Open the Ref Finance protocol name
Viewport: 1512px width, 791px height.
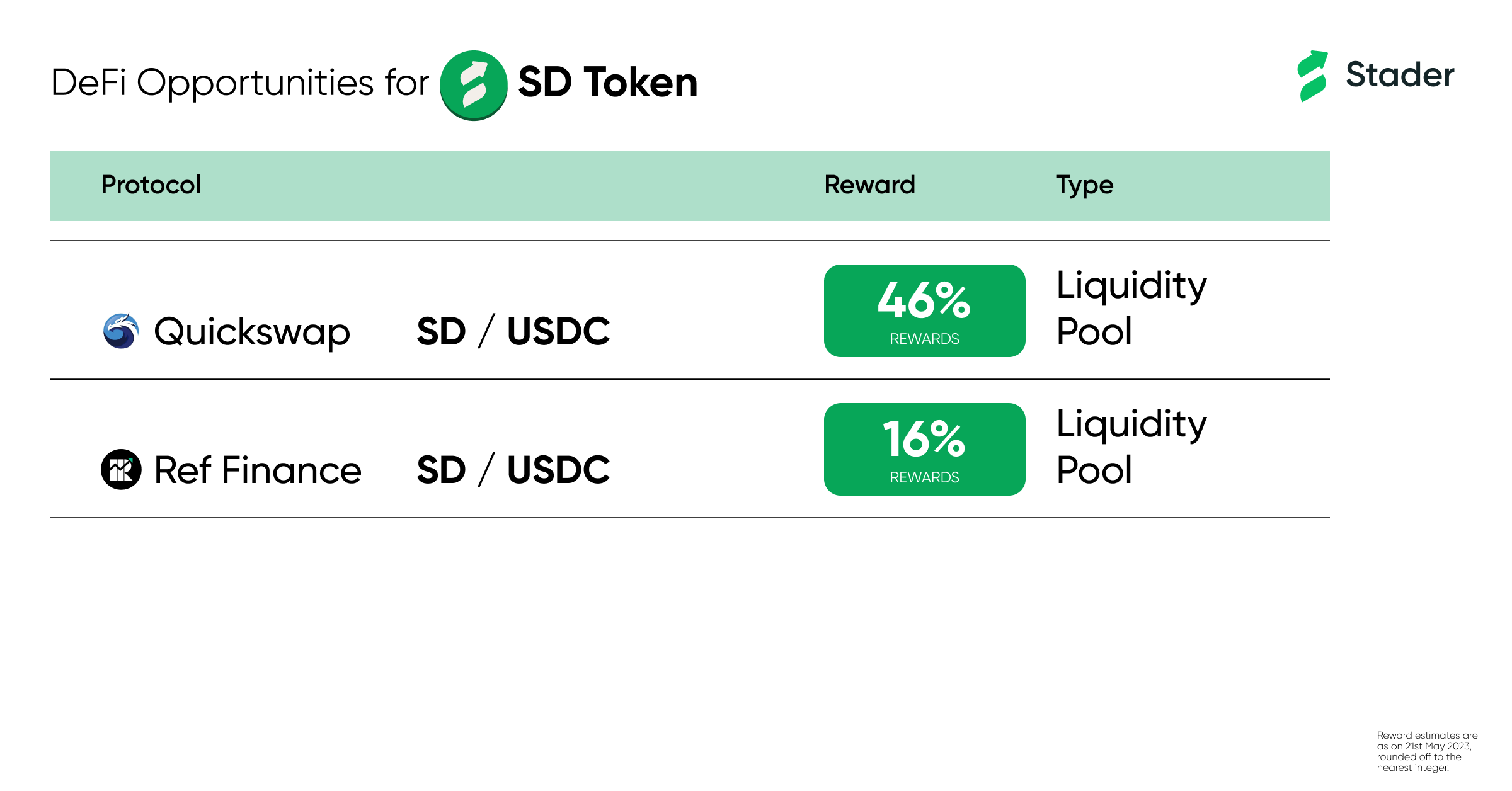pyautogui.click(x=258, y=470)
